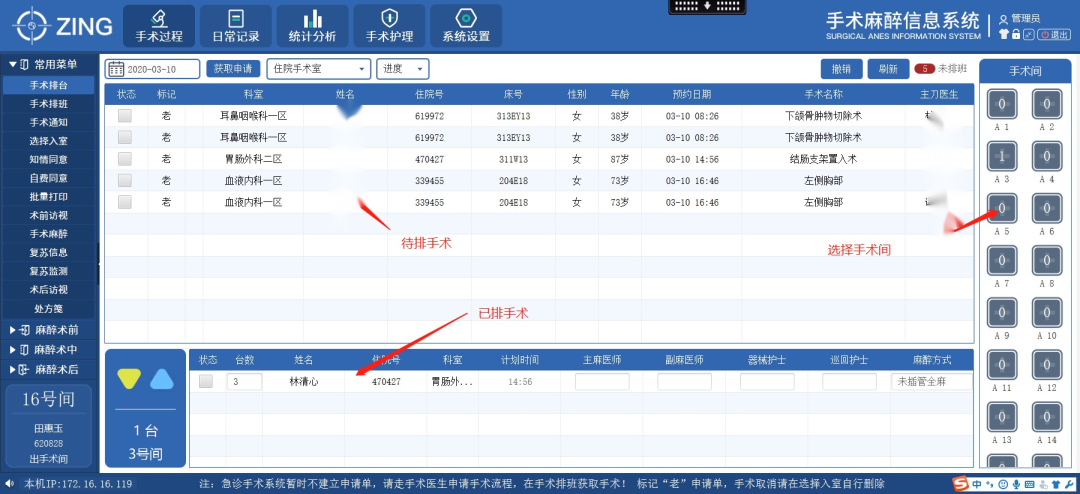The height and width of the screenshot is (494, 1080).
Task: Open 手术通知 in the sidebar
Action: tap(48, 123)
